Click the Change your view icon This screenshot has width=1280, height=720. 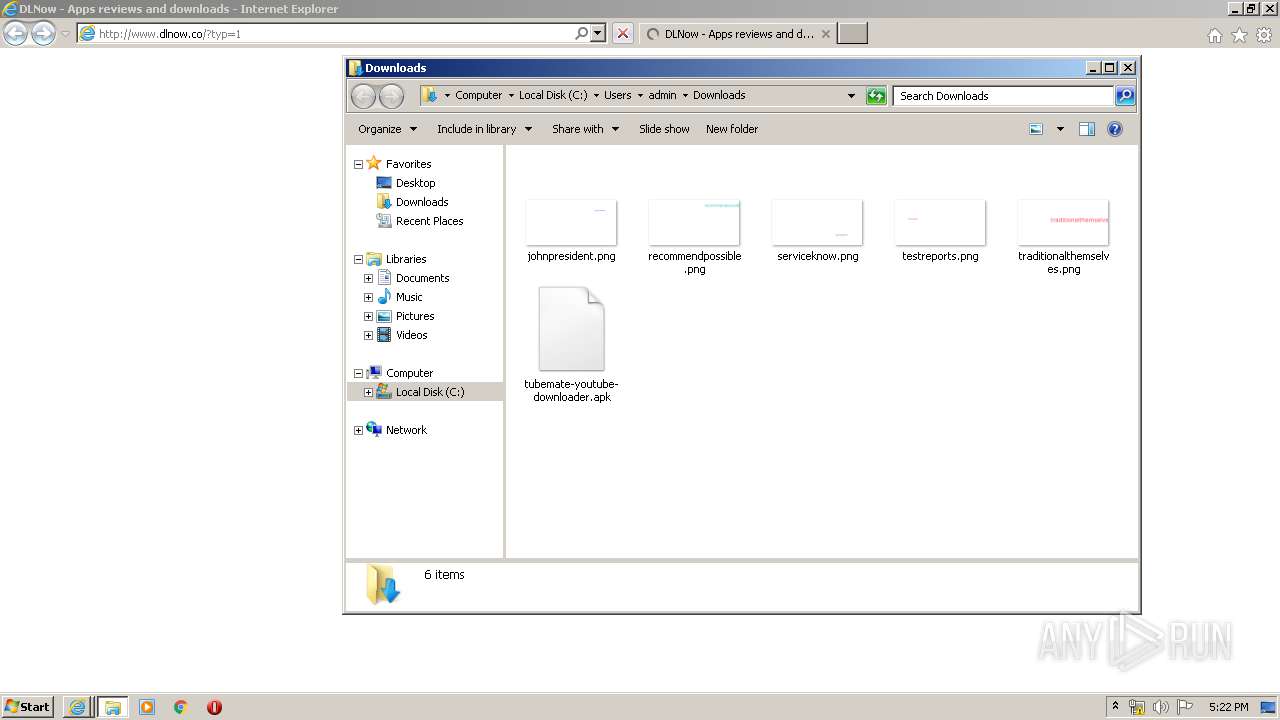pos(1036,129)
